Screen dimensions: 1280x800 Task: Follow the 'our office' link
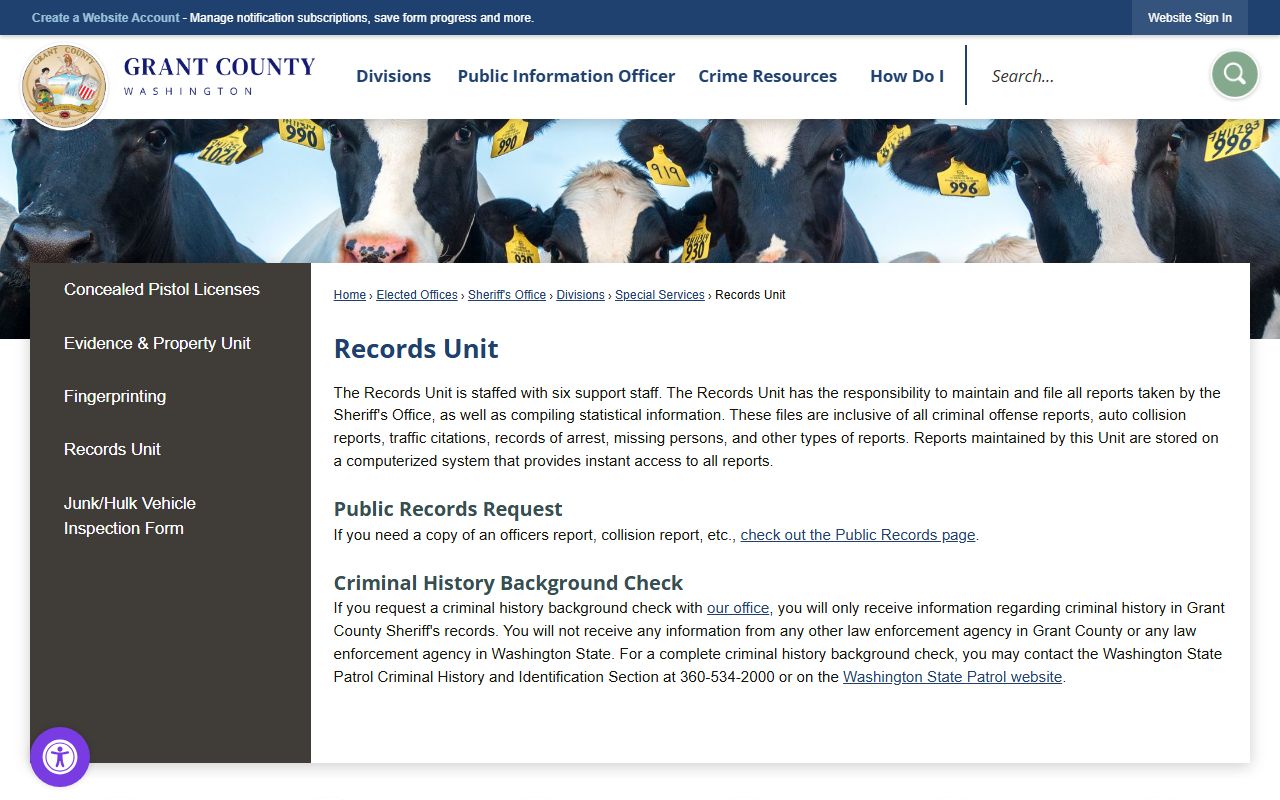click(x=738, y=608)
